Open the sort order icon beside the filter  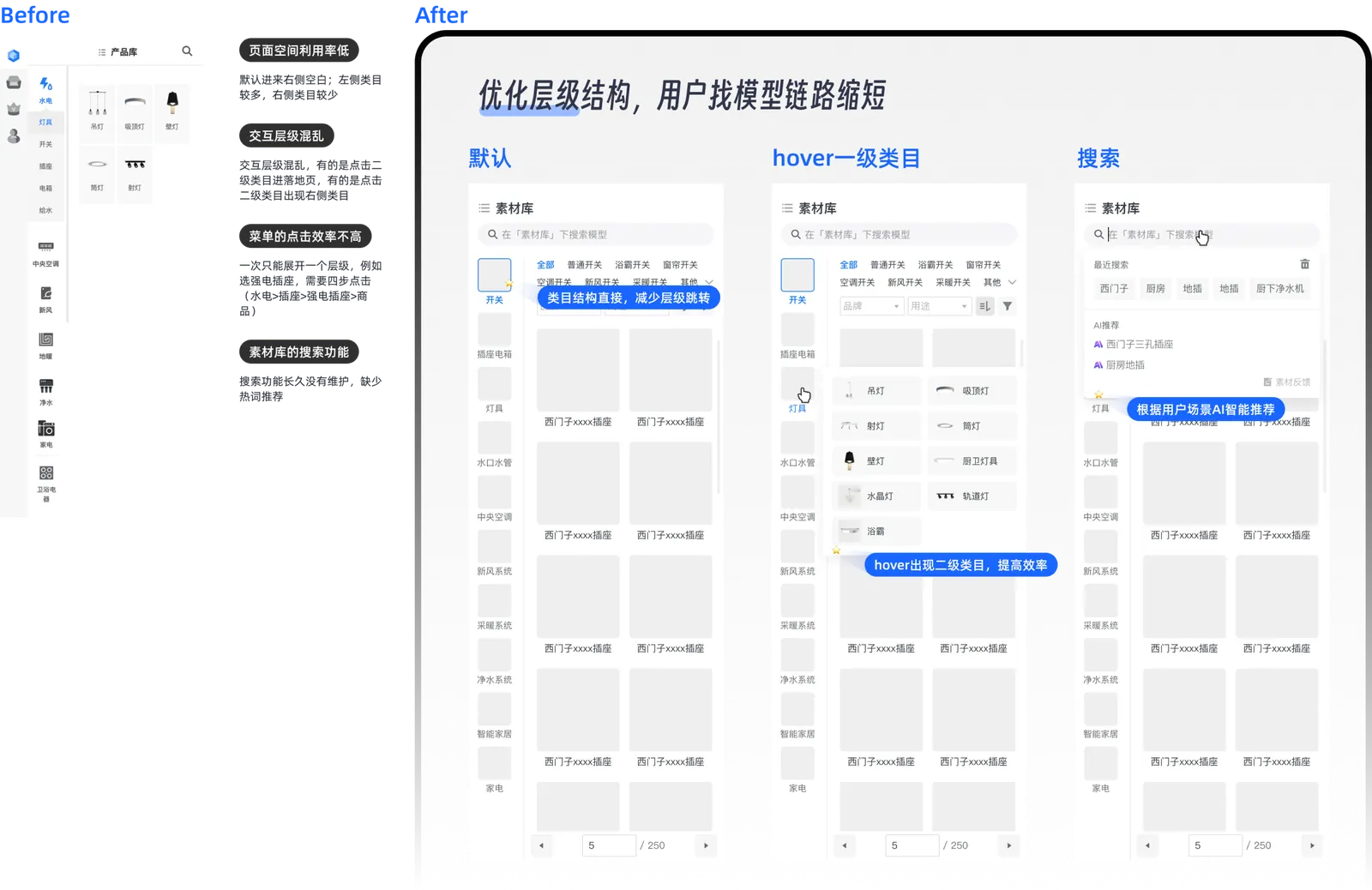(984, 306)
